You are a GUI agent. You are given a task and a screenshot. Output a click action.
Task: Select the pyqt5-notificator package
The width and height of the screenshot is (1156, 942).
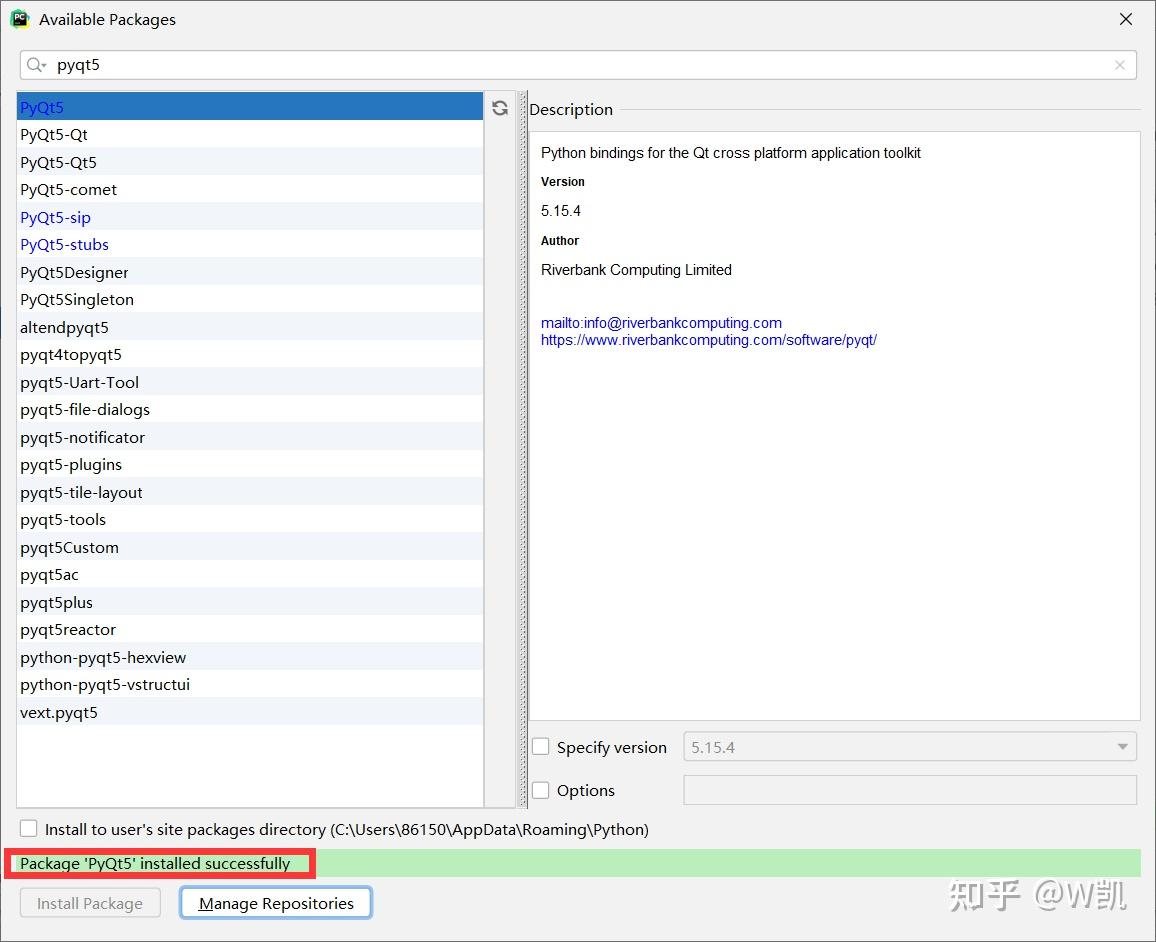click(x=250, y=437)
